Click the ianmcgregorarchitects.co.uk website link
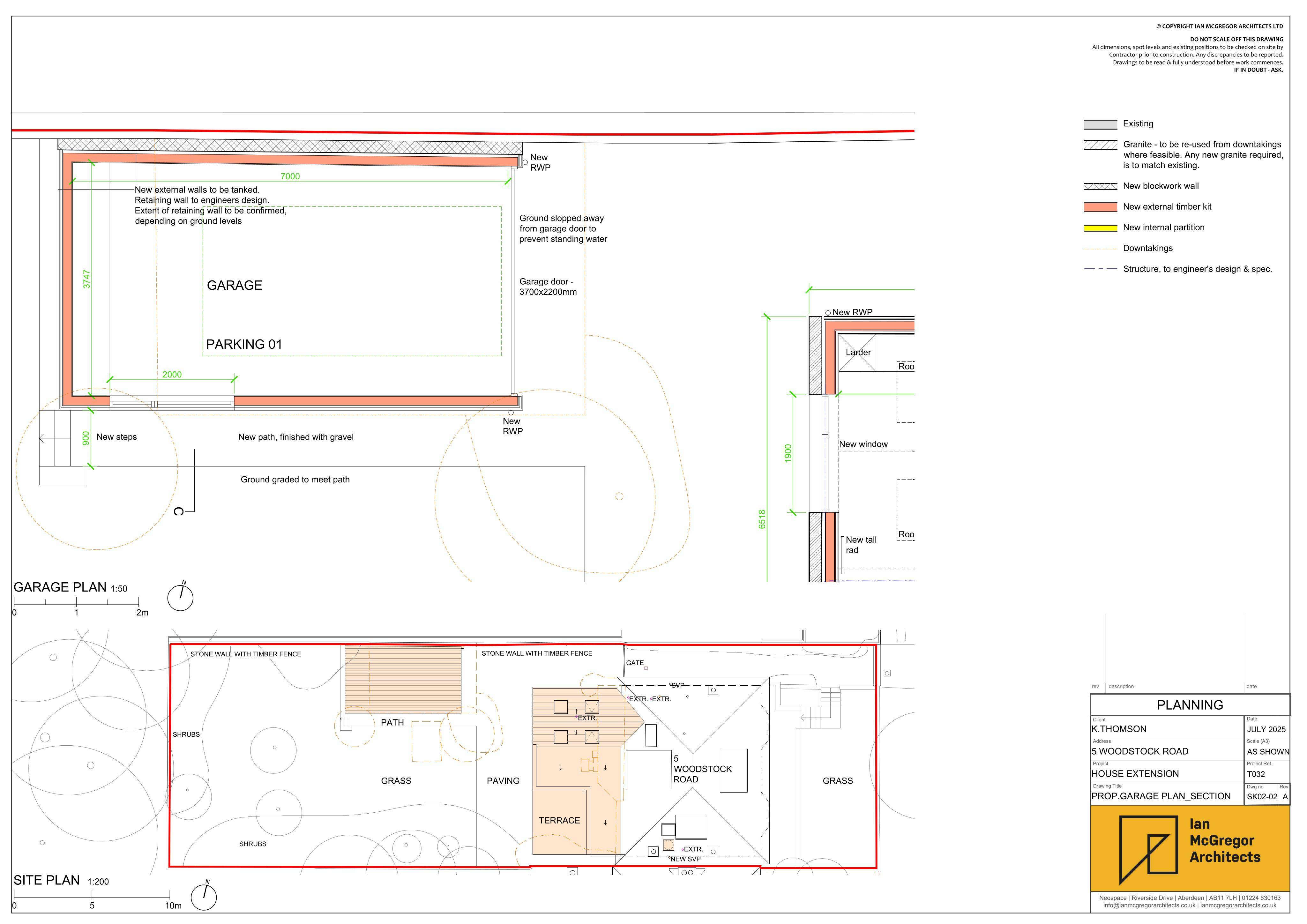Viewport: 1307px width, 924px height. pos(1239,905)
